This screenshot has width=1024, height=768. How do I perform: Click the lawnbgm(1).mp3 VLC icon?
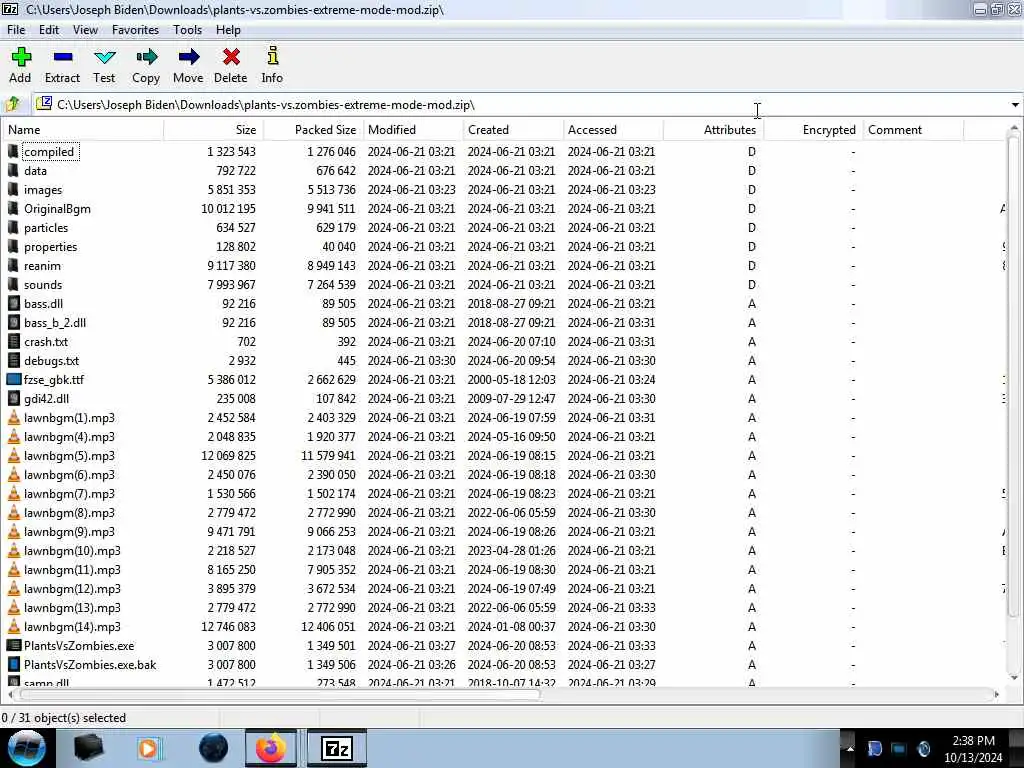pos(14,417)
